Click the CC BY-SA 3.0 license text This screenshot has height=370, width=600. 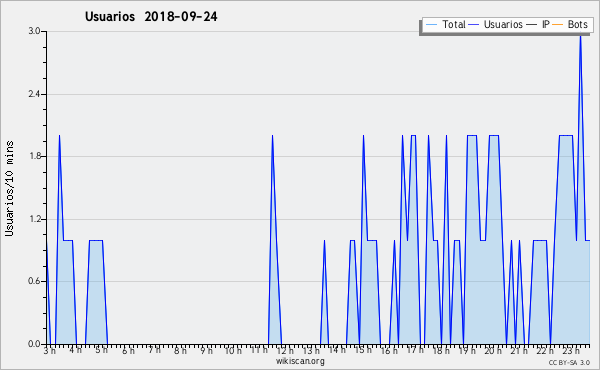click(x=569, y=362)
